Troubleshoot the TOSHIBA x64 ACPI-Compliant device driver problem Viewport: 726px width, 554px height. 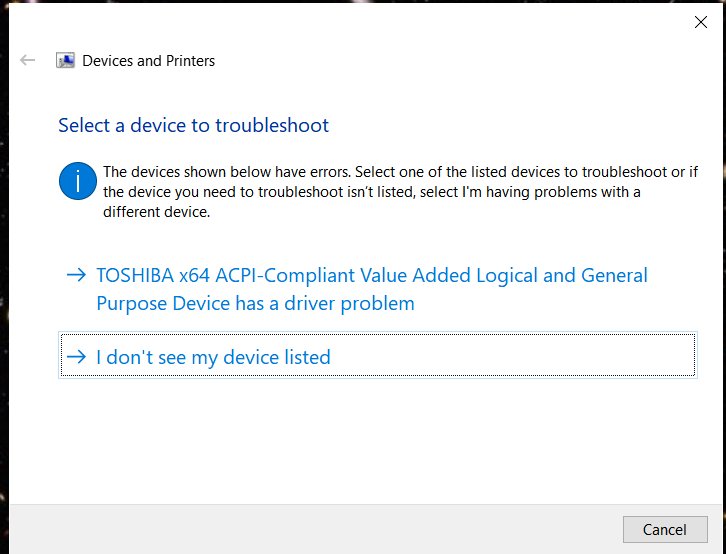(x=377, y=289)
